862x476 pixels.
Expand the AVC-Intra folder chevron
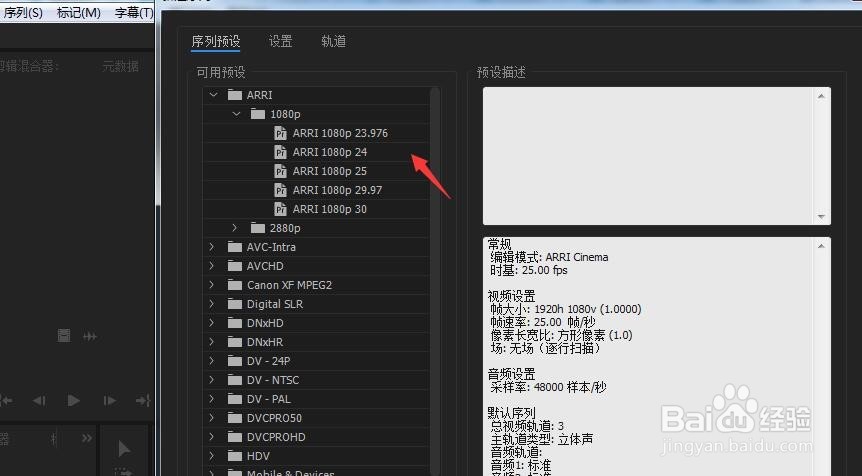(212, 247)
